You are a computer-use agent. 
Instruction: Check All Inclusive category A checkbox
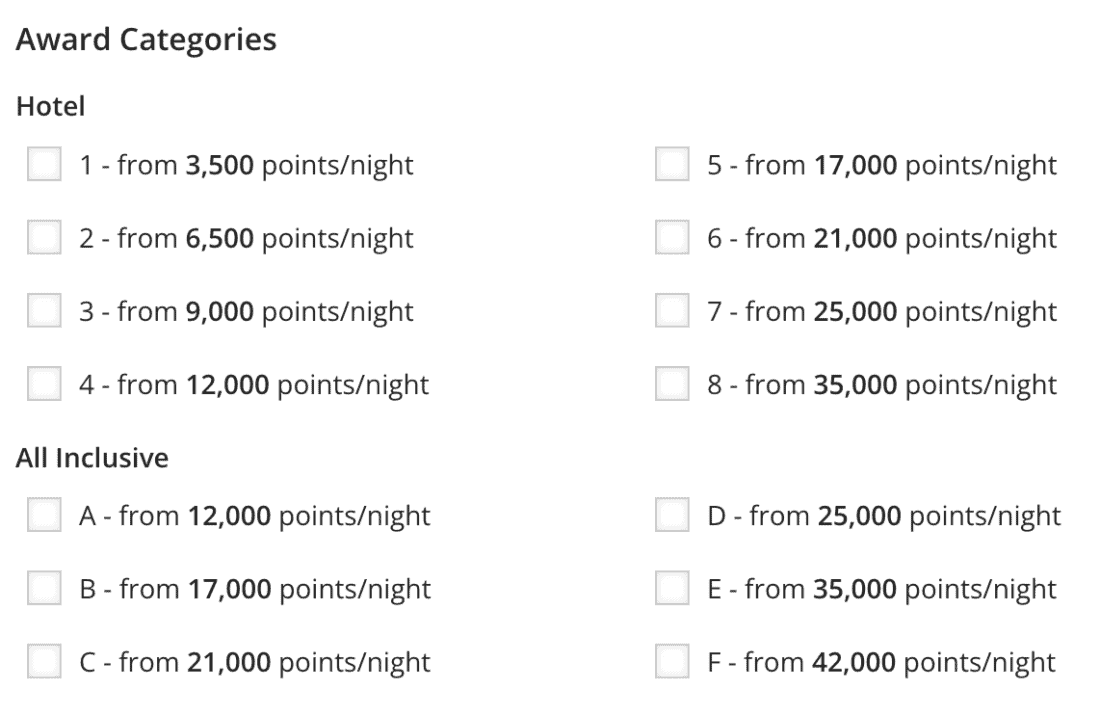pyautogui.click(x=44, y=516)
